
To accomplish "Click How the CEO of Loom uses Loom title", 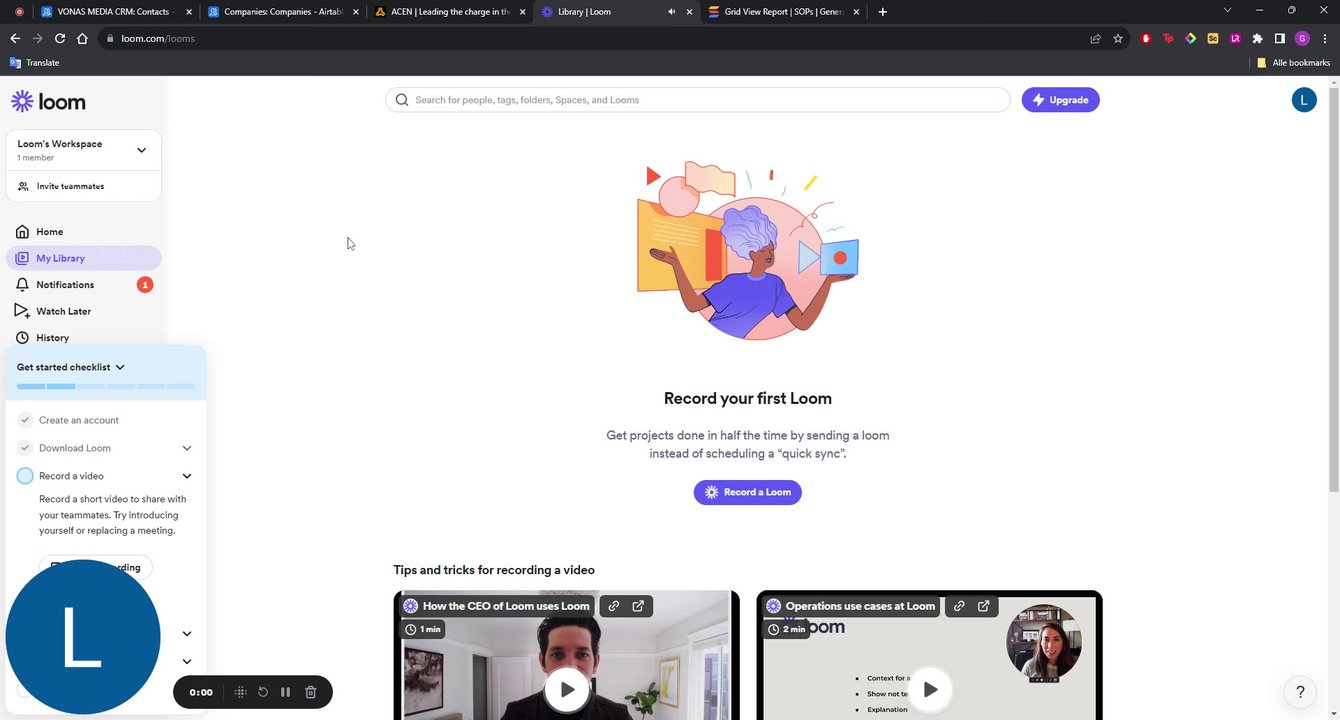I will (506, 606).
